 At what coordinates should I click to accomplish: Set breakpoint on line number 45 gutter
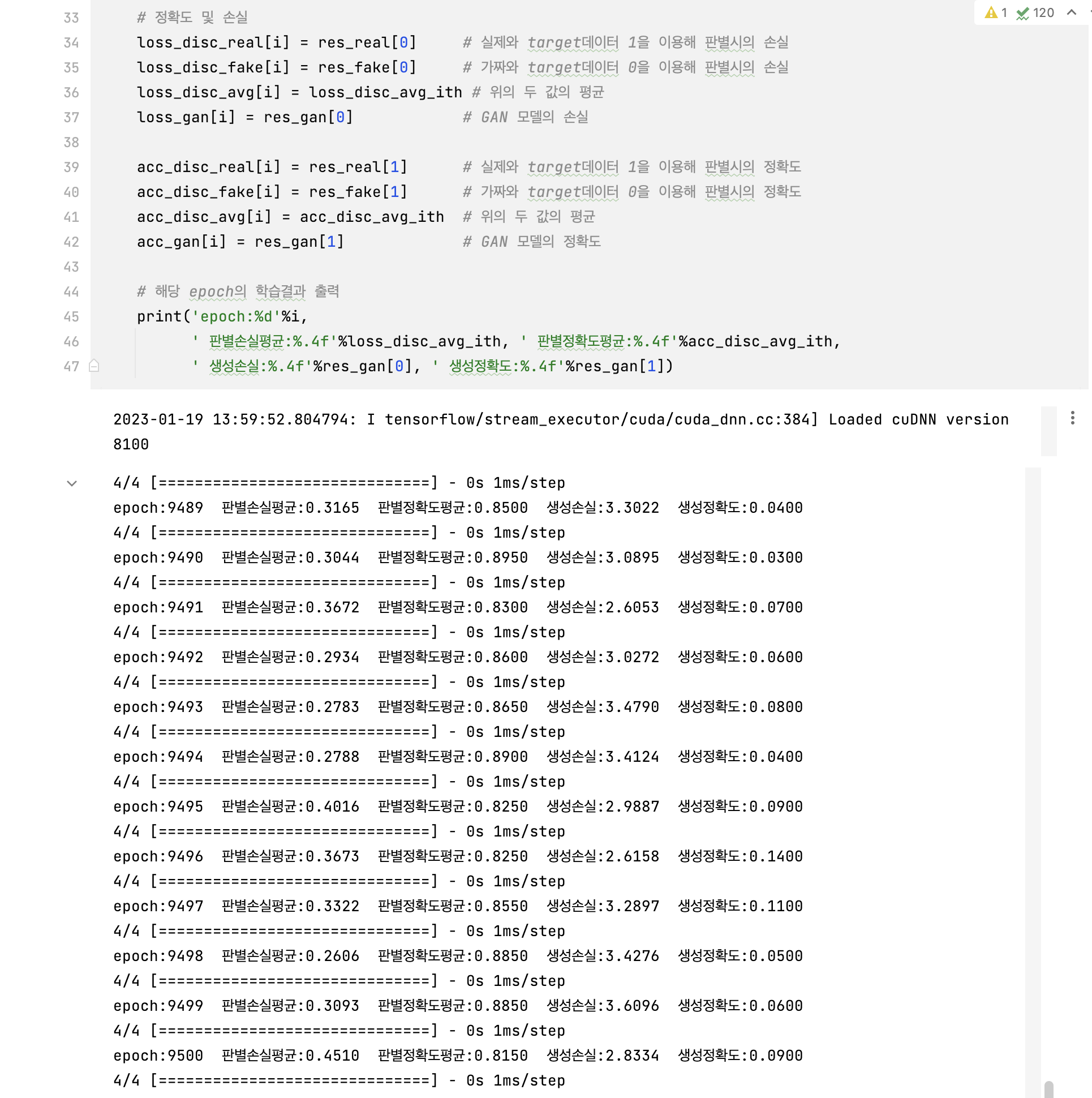coord(71,317)
